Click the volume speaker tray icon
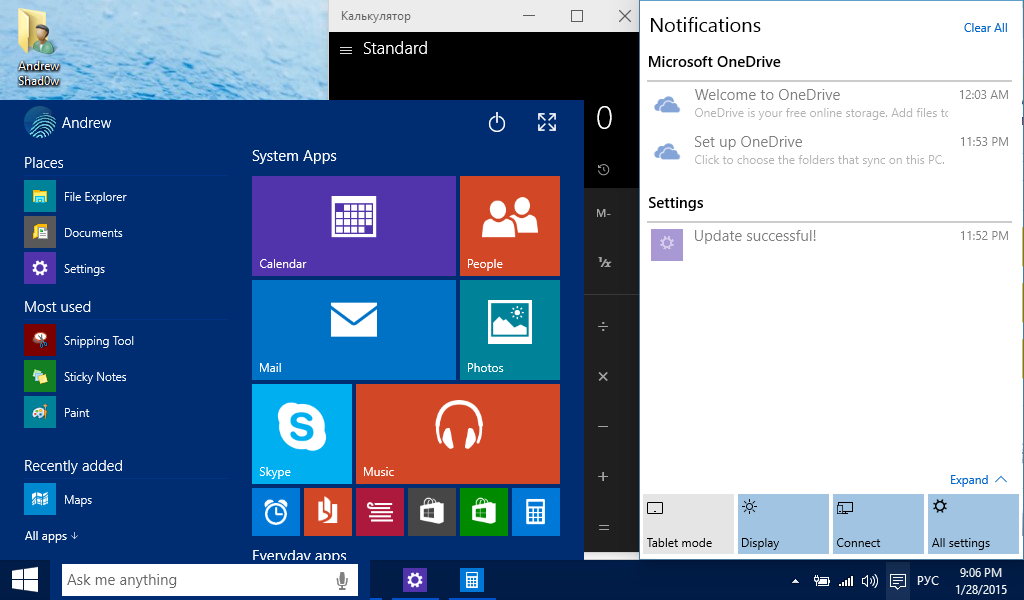 click(x=869, y=580)
